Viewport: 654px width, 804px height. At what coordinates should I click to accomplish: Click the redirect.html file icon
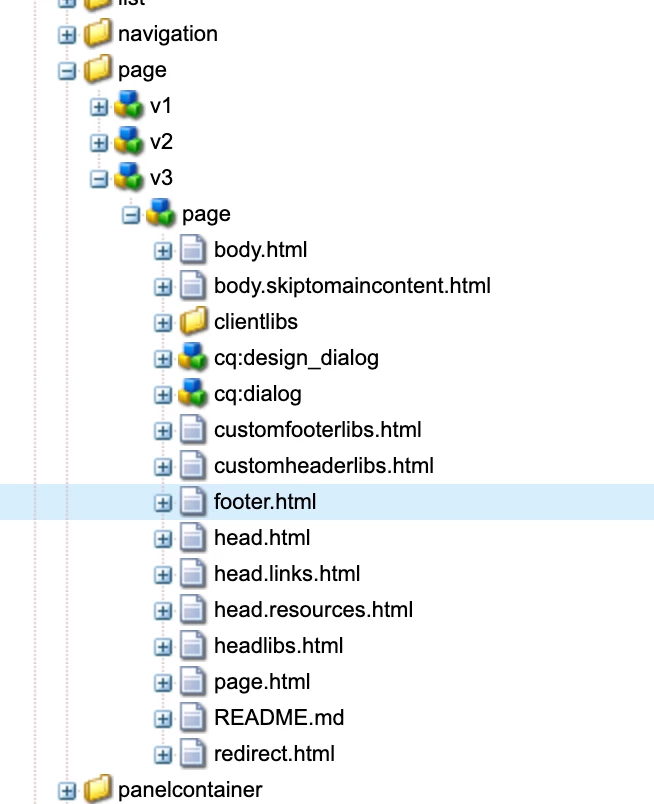tap(193, 753)
